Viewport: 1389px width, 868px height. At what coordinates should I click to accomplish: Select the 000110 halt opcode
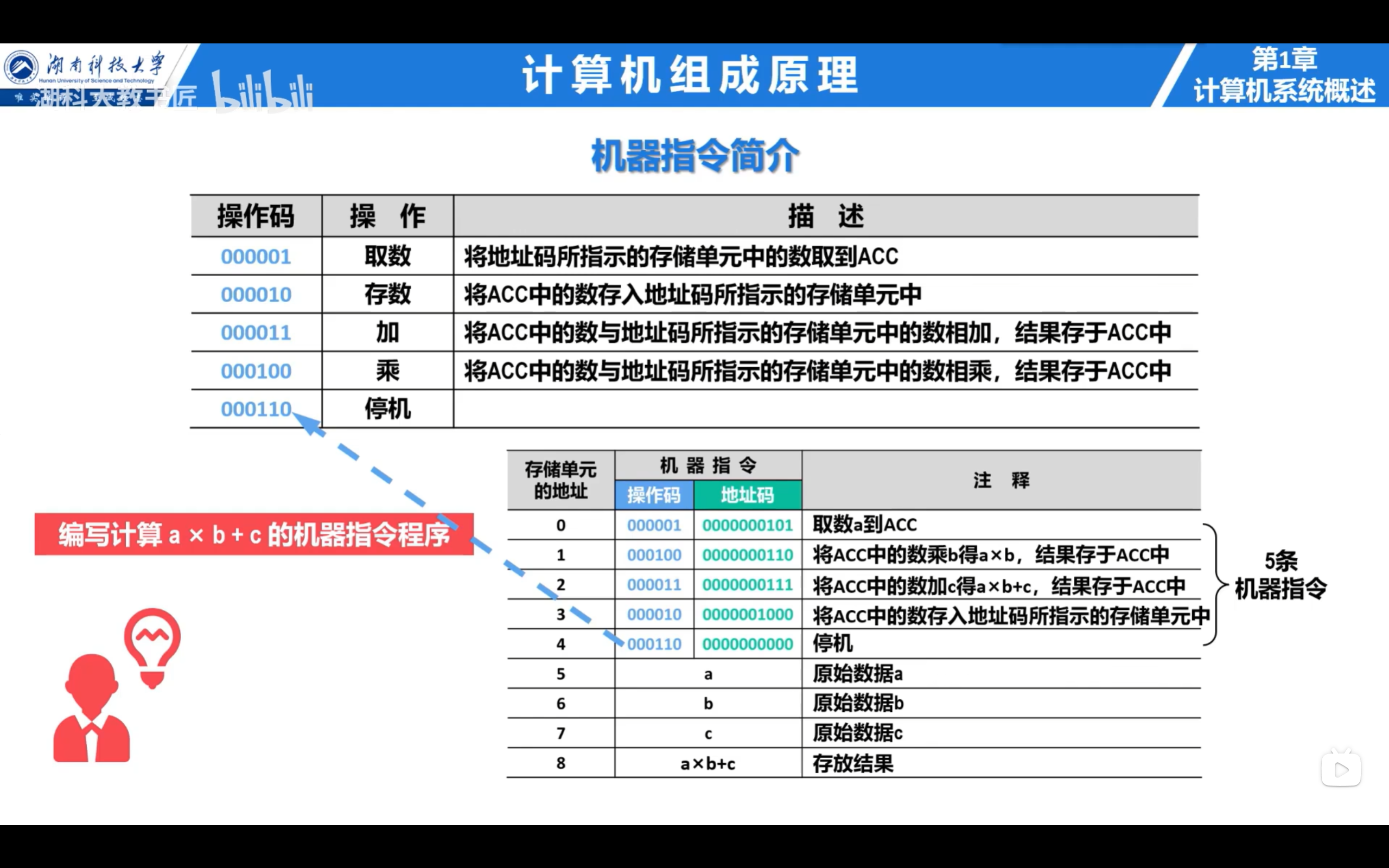click(256, 409)
